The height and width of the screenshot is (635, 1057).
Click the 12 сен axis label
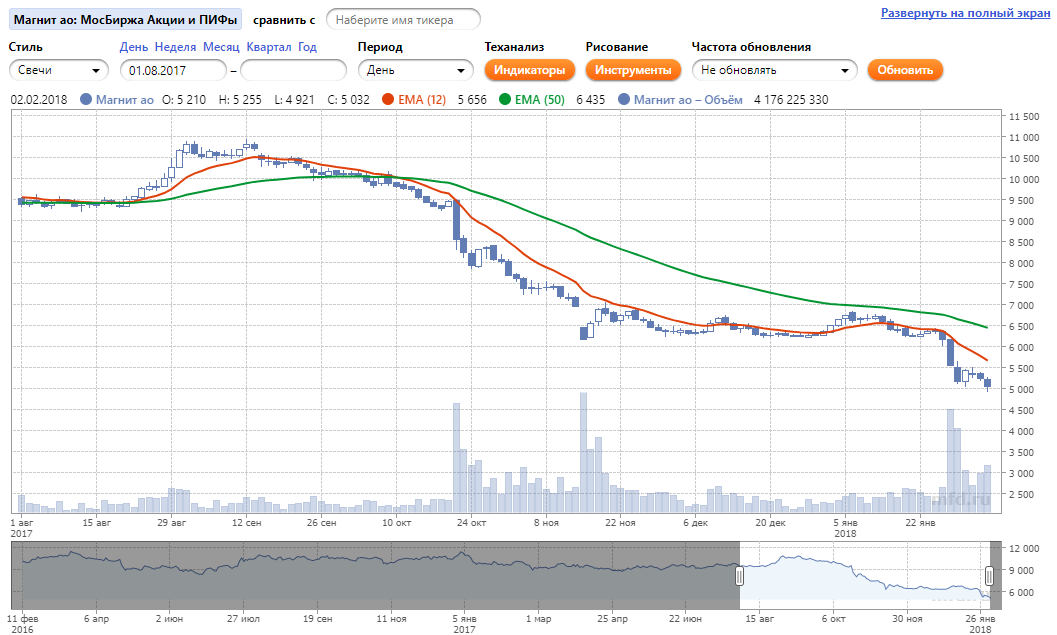247,522
